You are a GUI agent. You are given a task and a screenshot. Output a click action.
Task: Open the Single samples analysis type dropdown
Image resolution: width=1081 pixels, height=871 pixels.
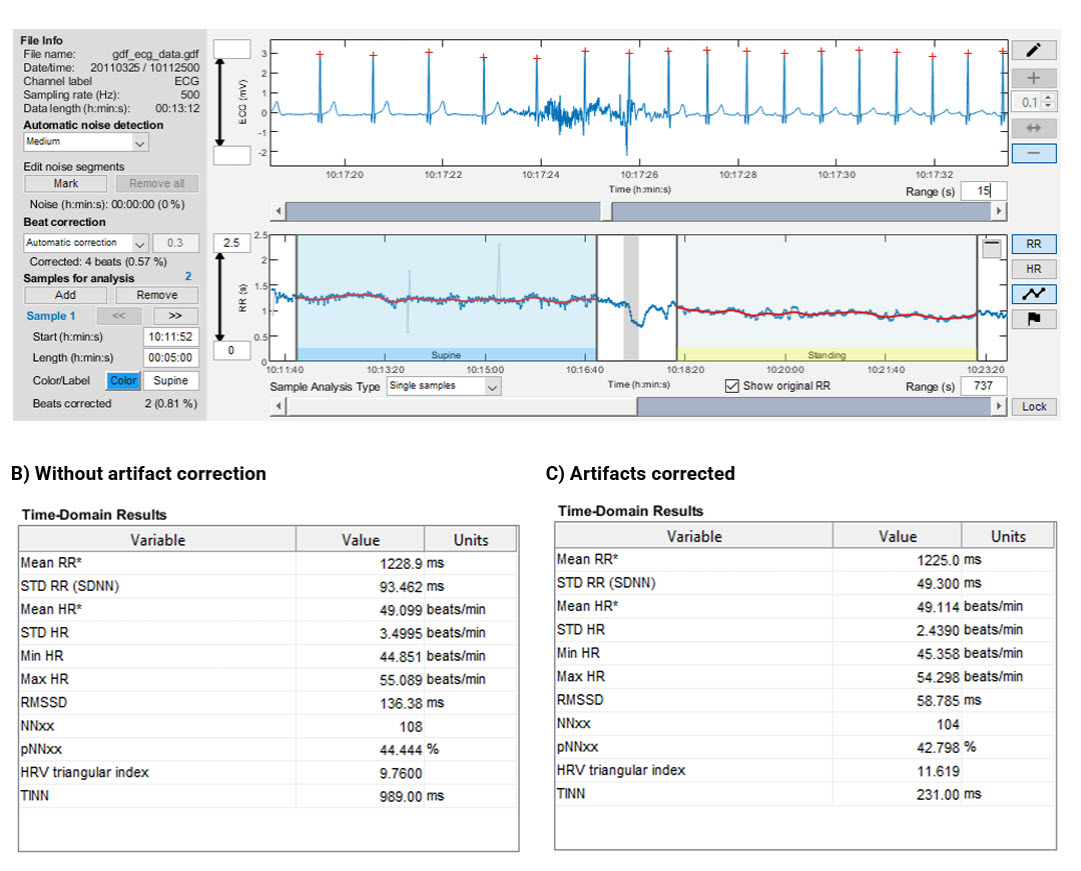(443, 386)
